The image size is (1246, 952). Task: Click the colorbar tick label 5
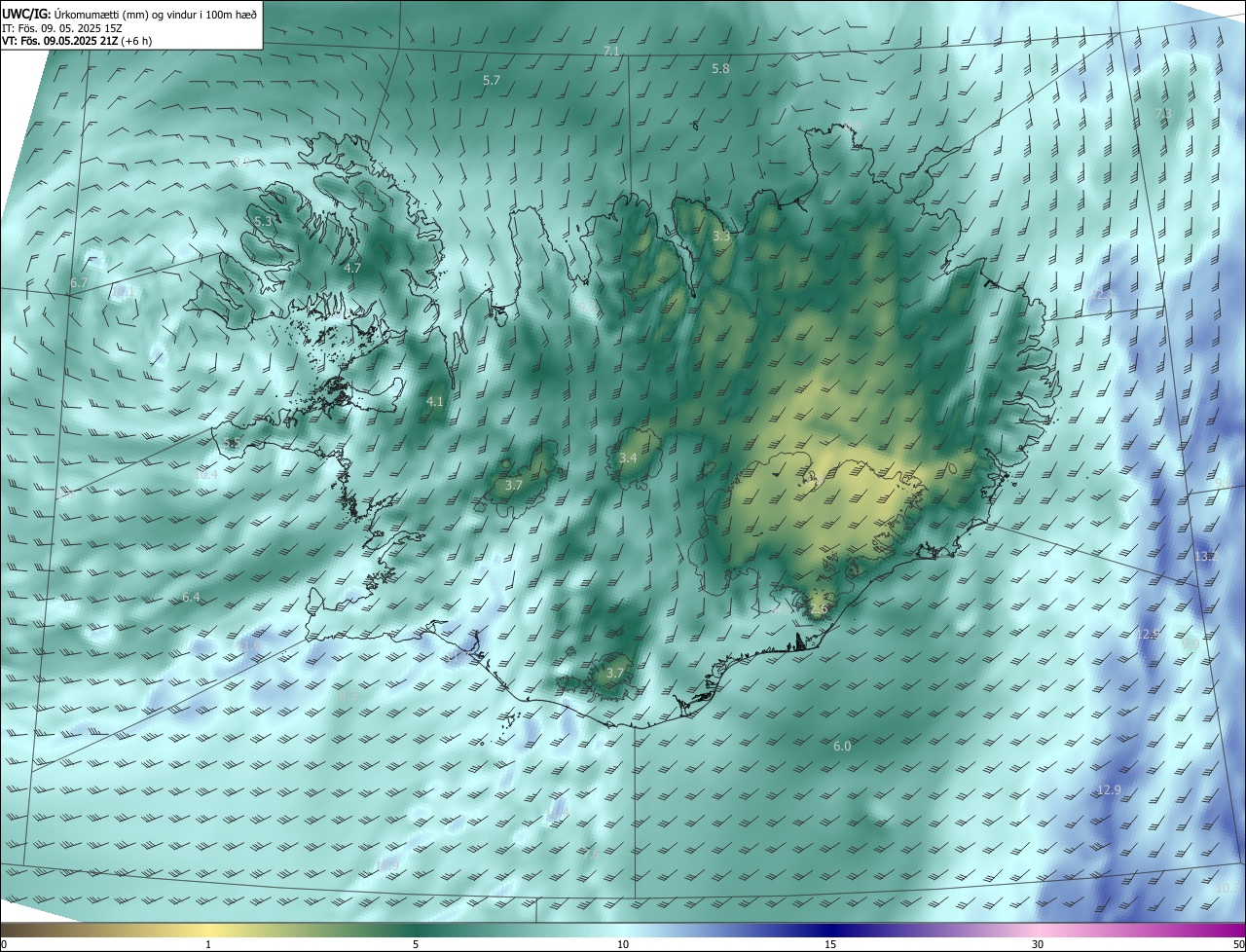pos(416,944)
